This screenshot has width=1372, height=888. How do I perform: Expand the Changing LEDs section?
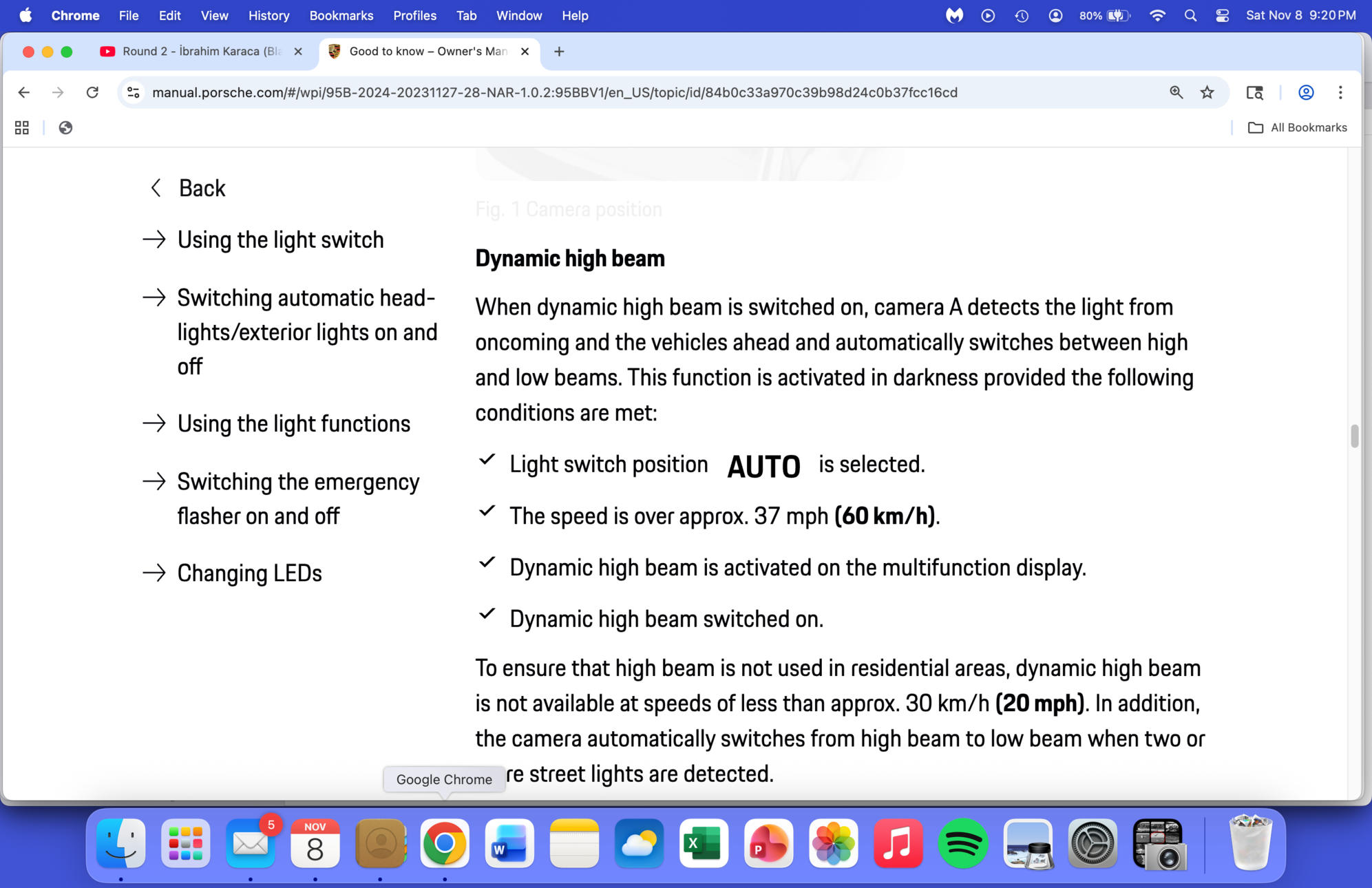coord(249,573)
